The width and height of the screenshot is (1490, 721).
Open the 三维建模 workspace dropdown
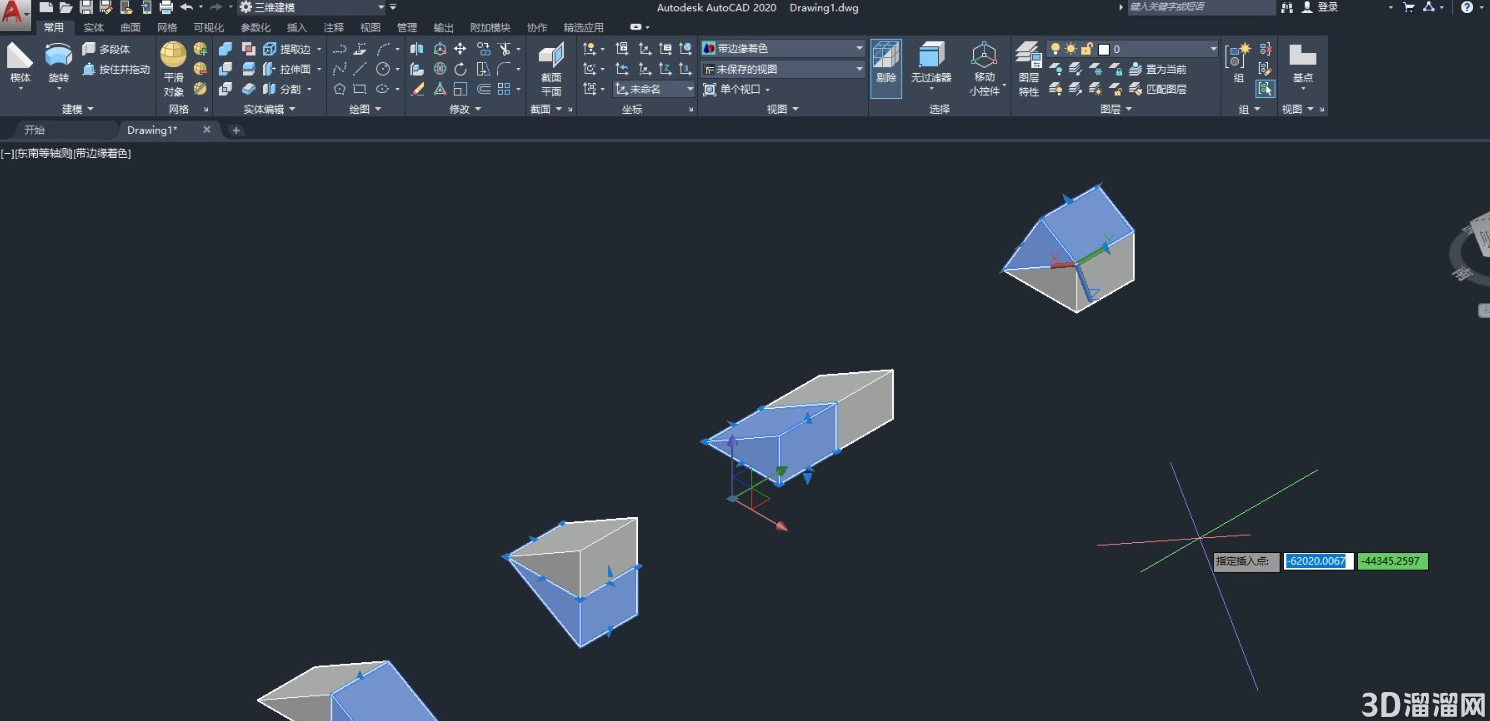[312, 7]
